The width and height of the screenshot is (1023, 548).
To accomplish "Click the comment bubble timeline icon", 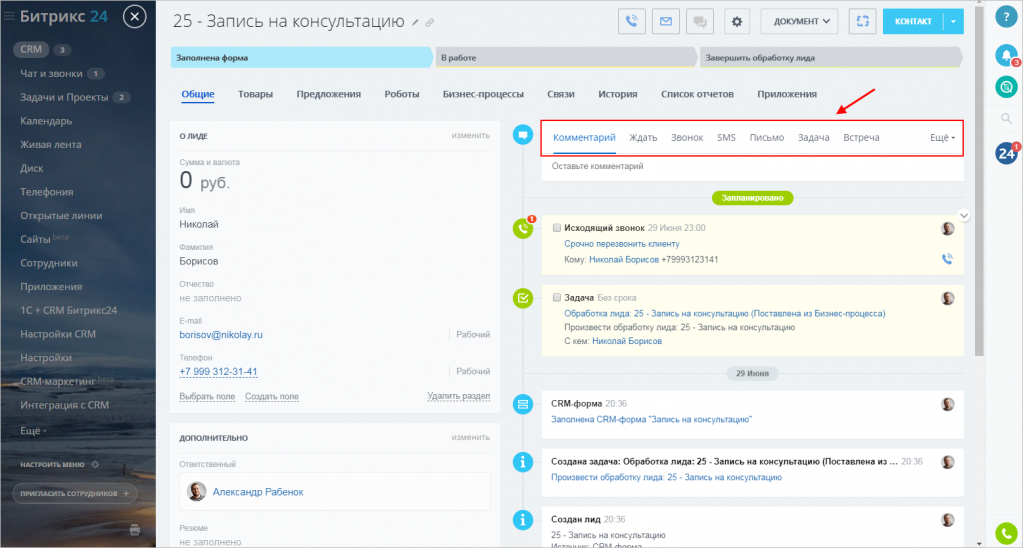I will pyautogui.click(x=523, y=135).
